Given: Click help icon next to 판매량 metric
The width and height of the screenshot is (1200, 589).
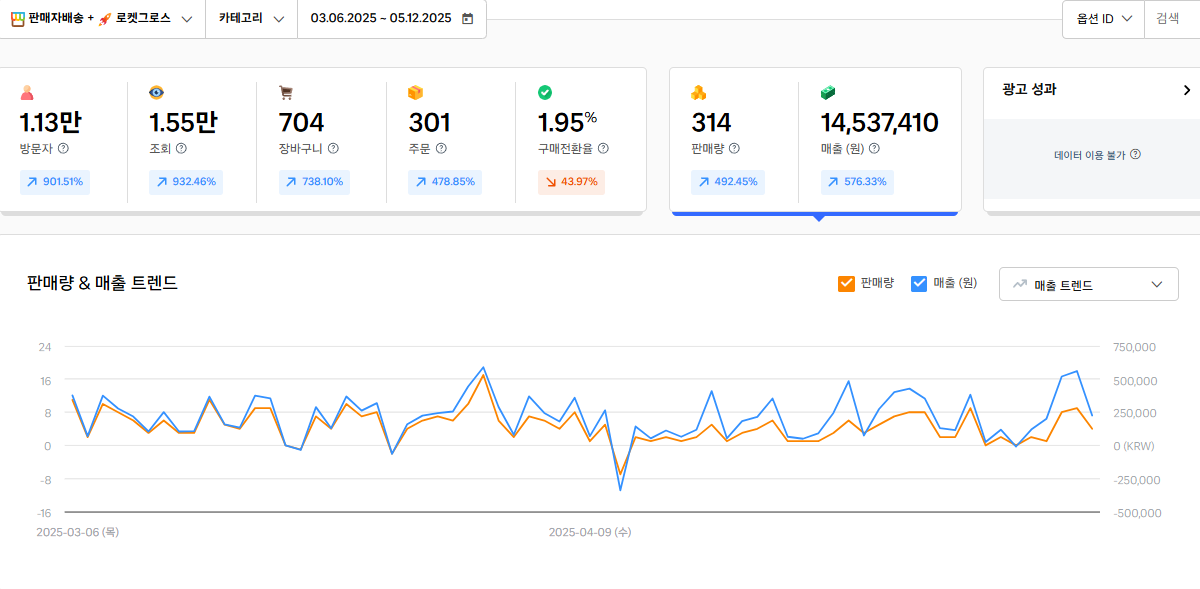Looking at the screenshot, I should 734,149.
